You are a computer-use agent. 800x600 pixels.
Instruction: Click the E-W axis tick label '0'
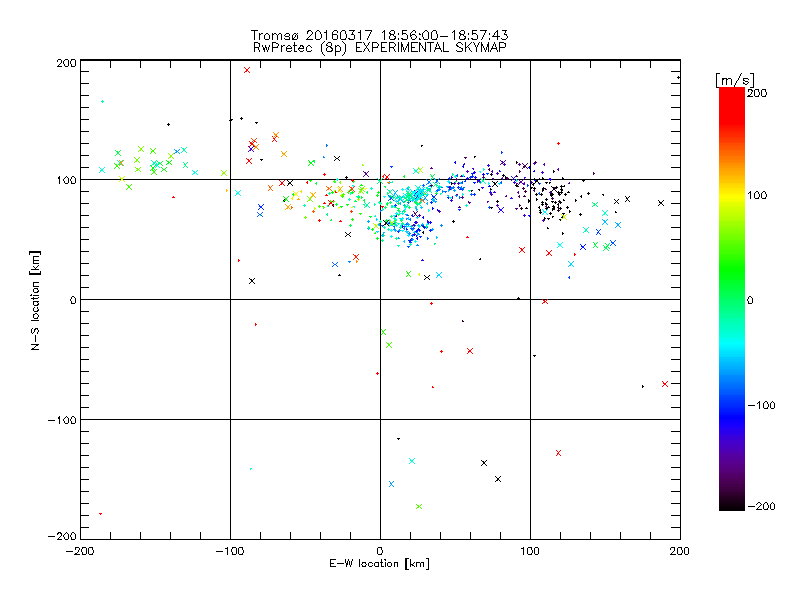(380, 551)
